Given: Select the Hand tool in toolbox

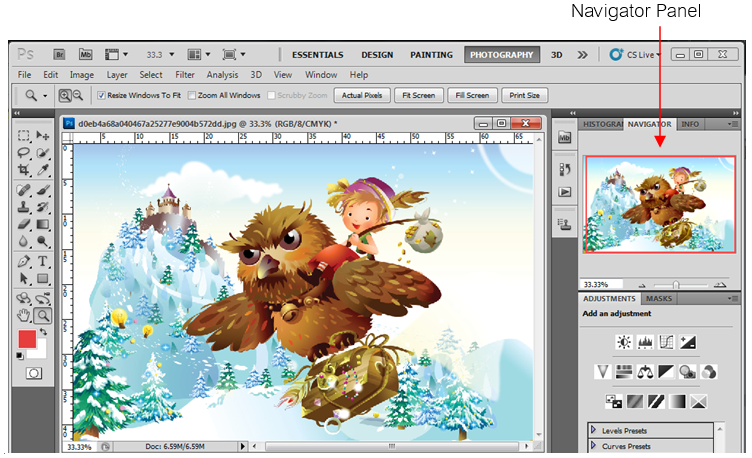Looking at the screenshot, I should (25, 316).
